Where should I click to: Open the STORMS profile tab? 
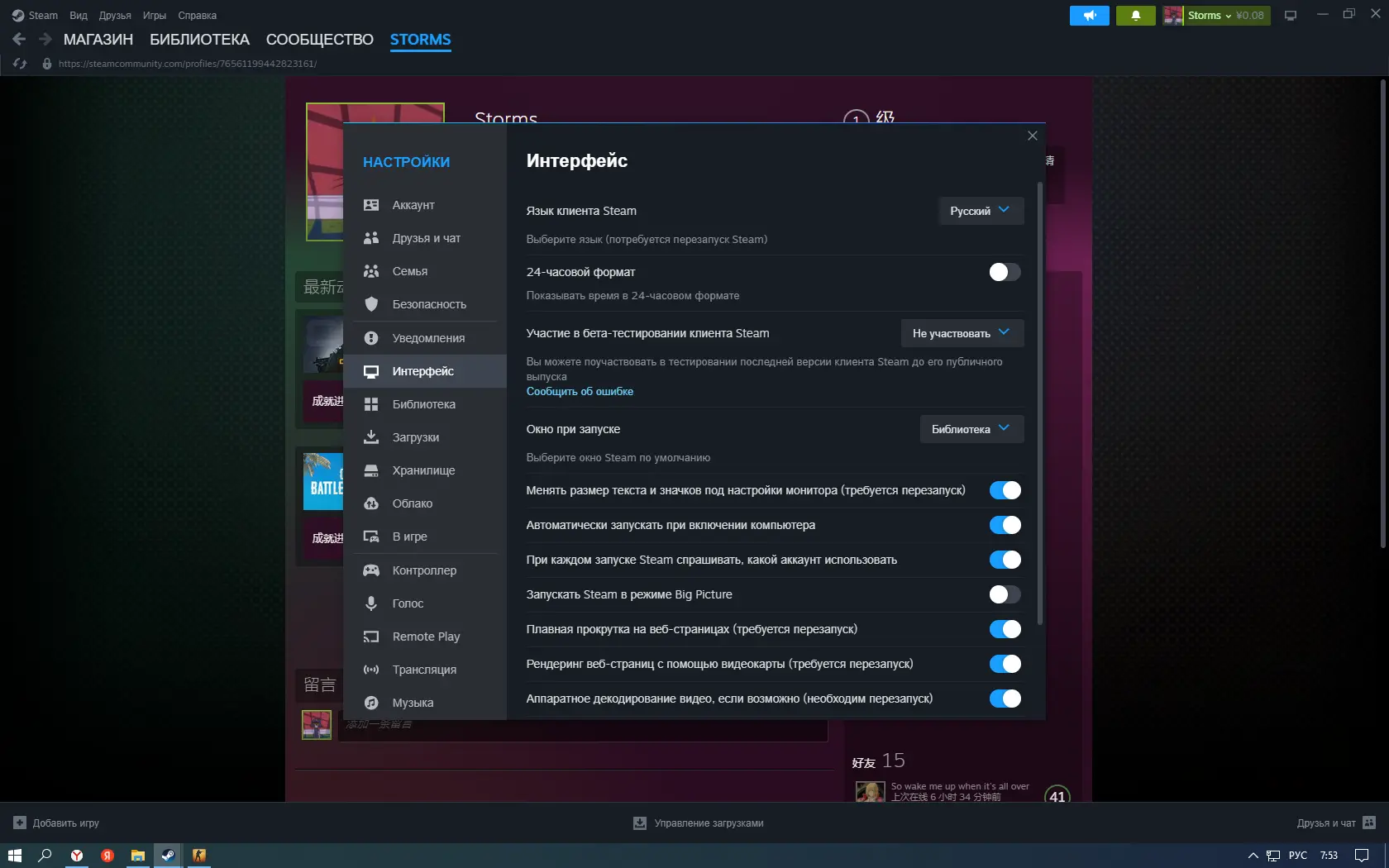tap(420, 39)
